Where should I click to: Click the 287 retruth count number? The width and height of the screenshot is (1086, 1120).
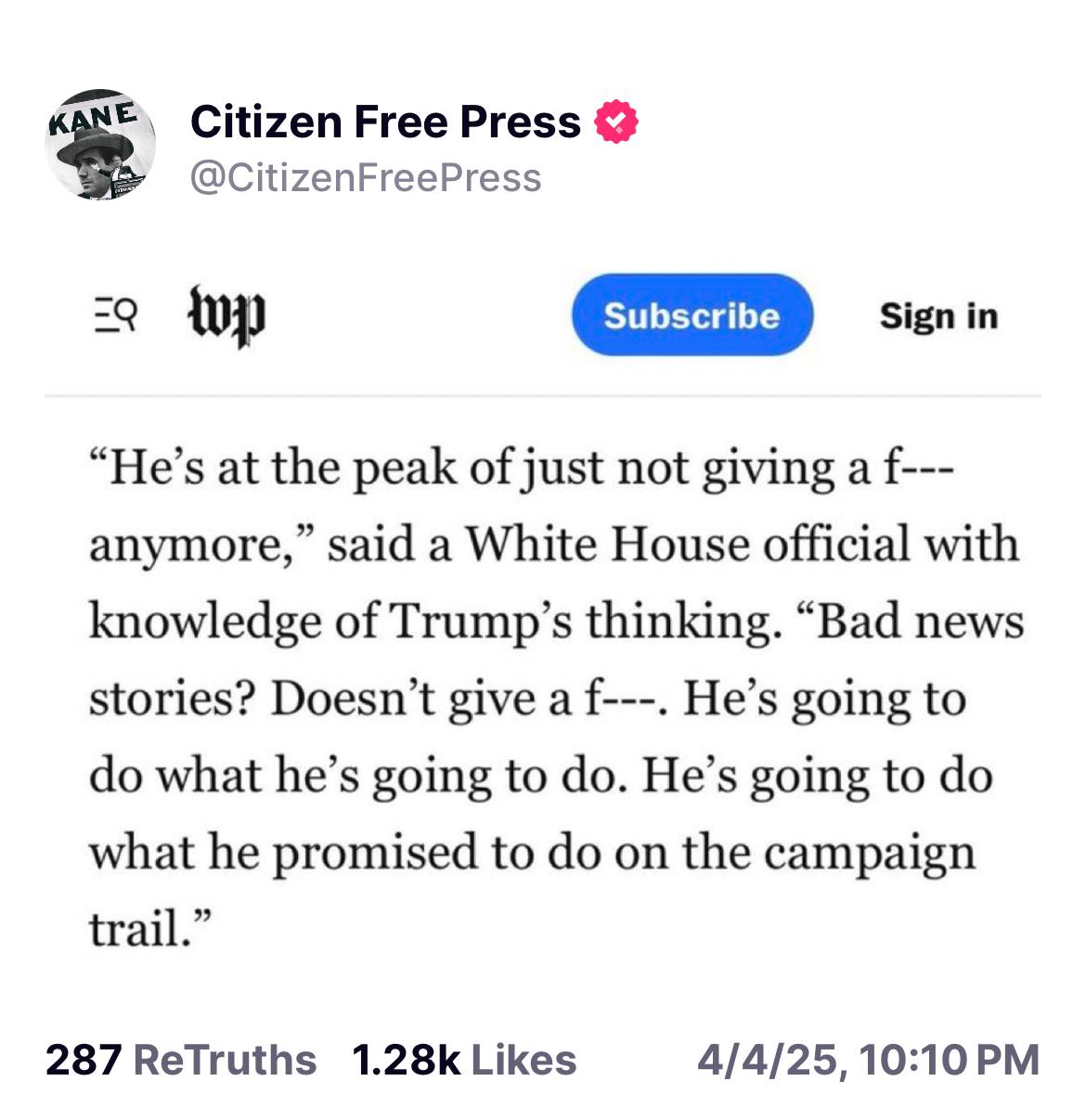pos(84,1060)
